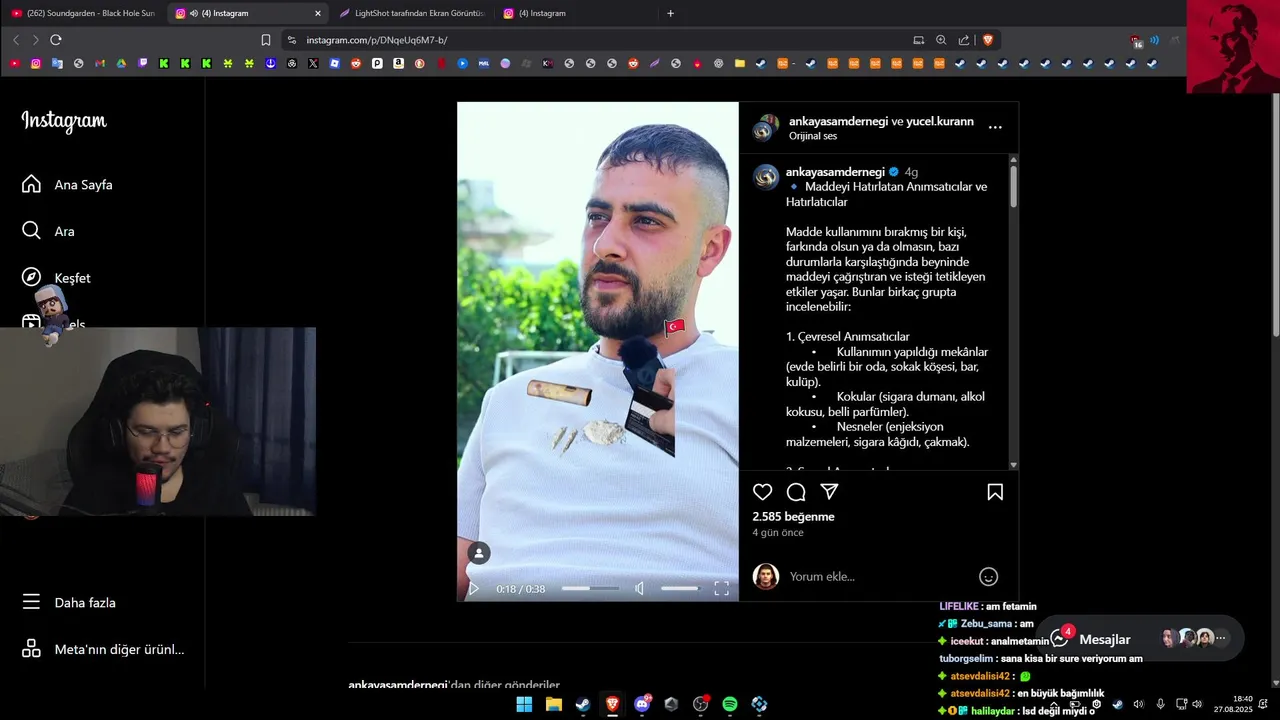Open the Amazon bookmark in the bookmarks bar
Screen dimensions: 1280x720
click(398, 63)
